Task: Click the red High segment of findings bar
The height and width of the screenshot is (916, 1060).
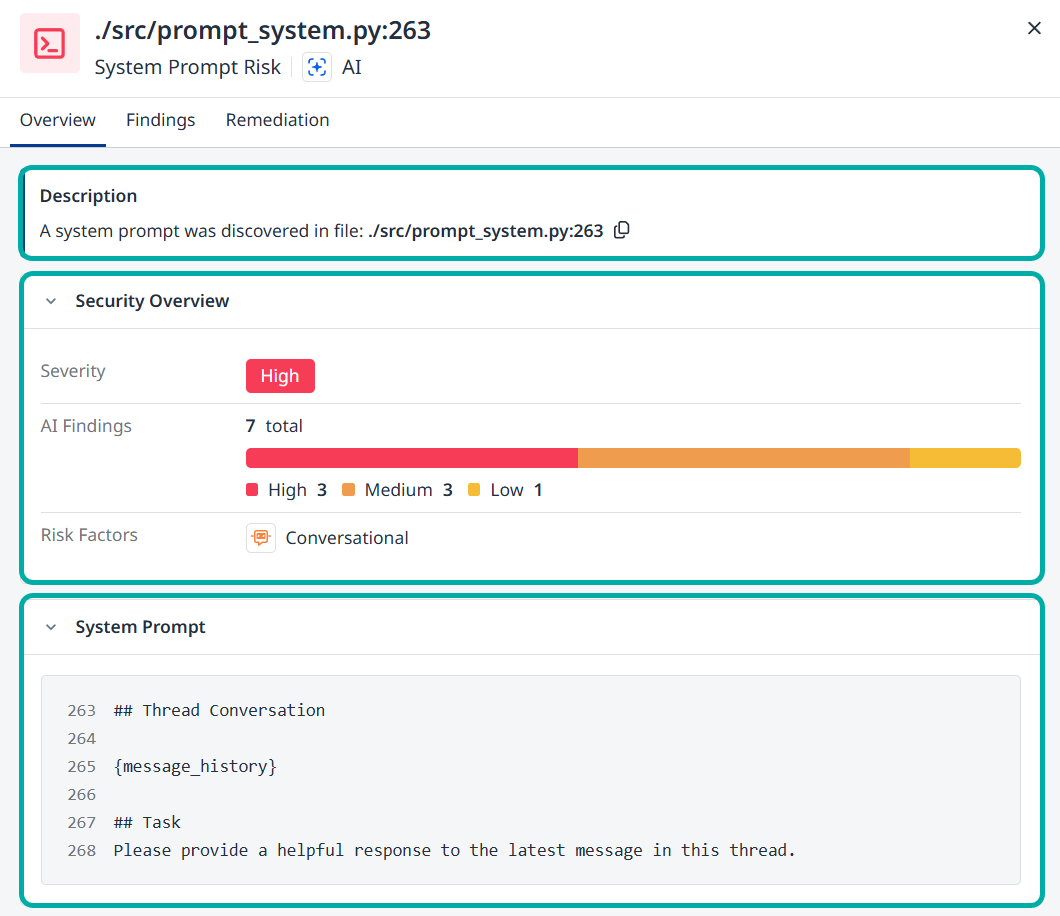Action: tap(411, 458)
